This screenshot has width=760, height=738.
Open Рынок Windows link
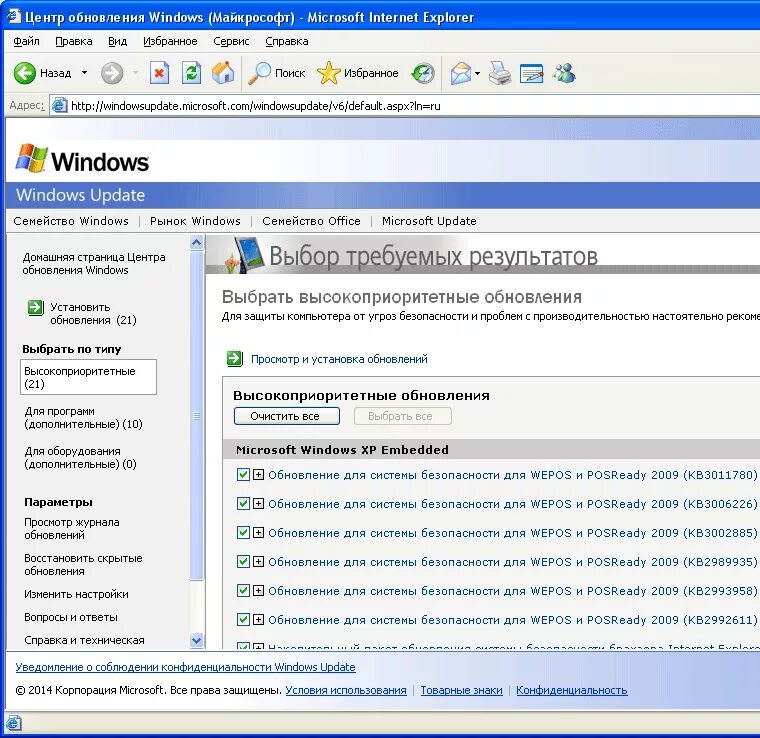tap(195, 221)
